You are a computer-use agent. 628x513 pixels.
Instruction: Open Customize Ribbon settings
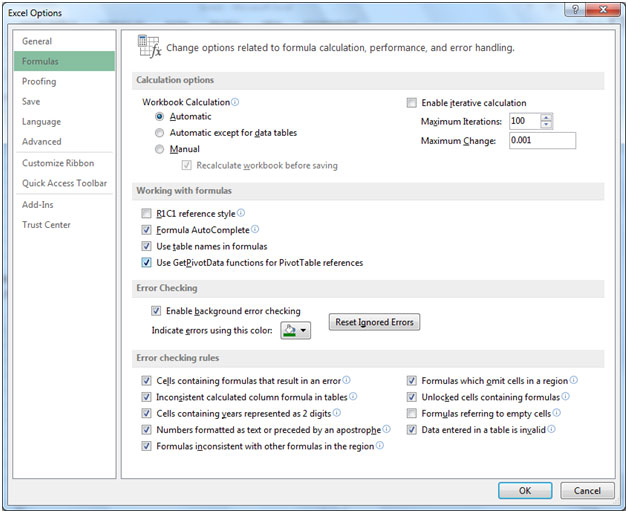point(64,163)
